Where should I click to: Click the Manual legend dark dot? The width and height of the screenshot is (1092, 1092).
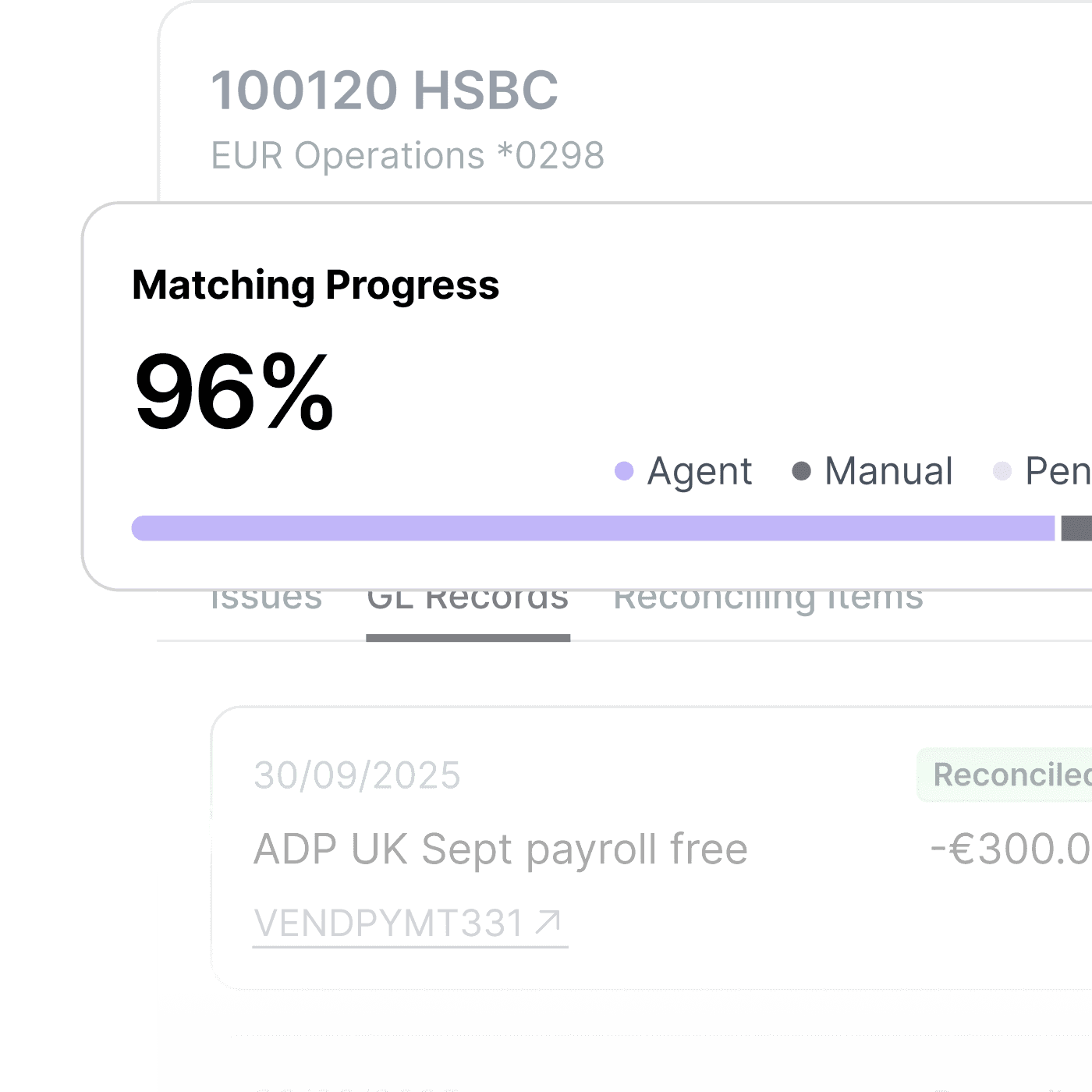coord(801,471)
